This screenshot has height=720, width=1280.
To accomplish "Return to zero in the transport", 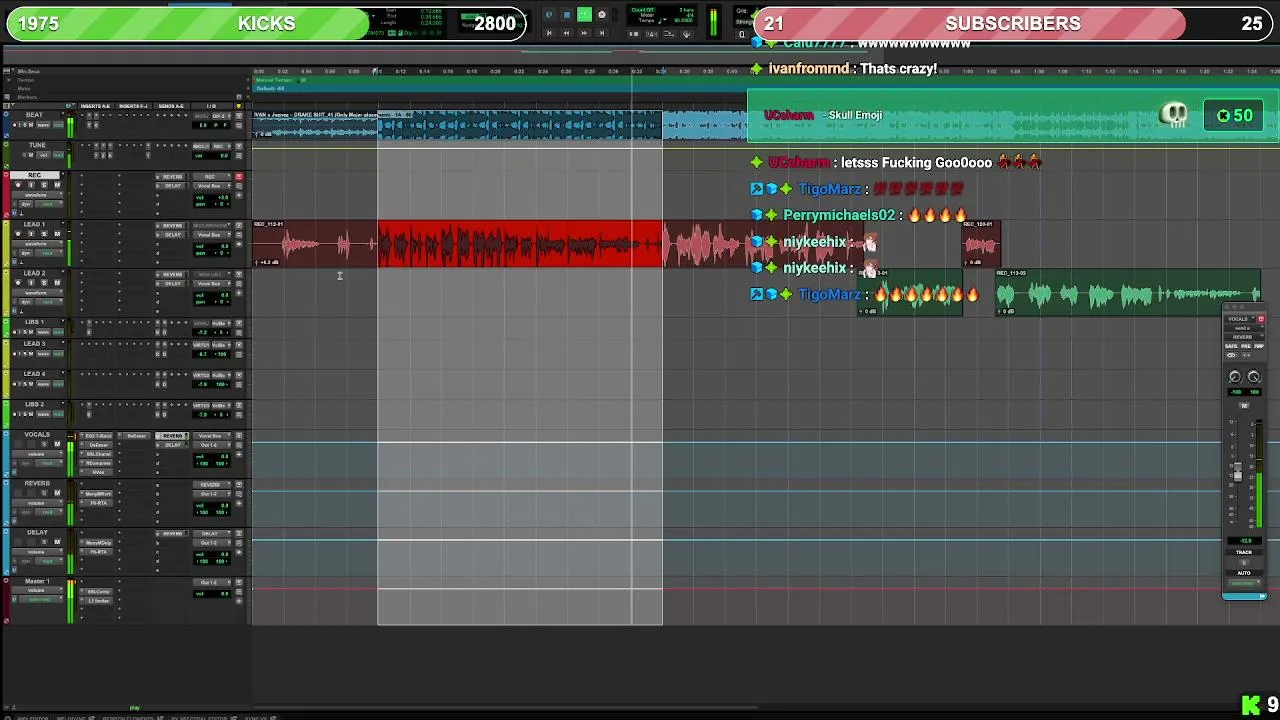I will click(x=549, y=33).
